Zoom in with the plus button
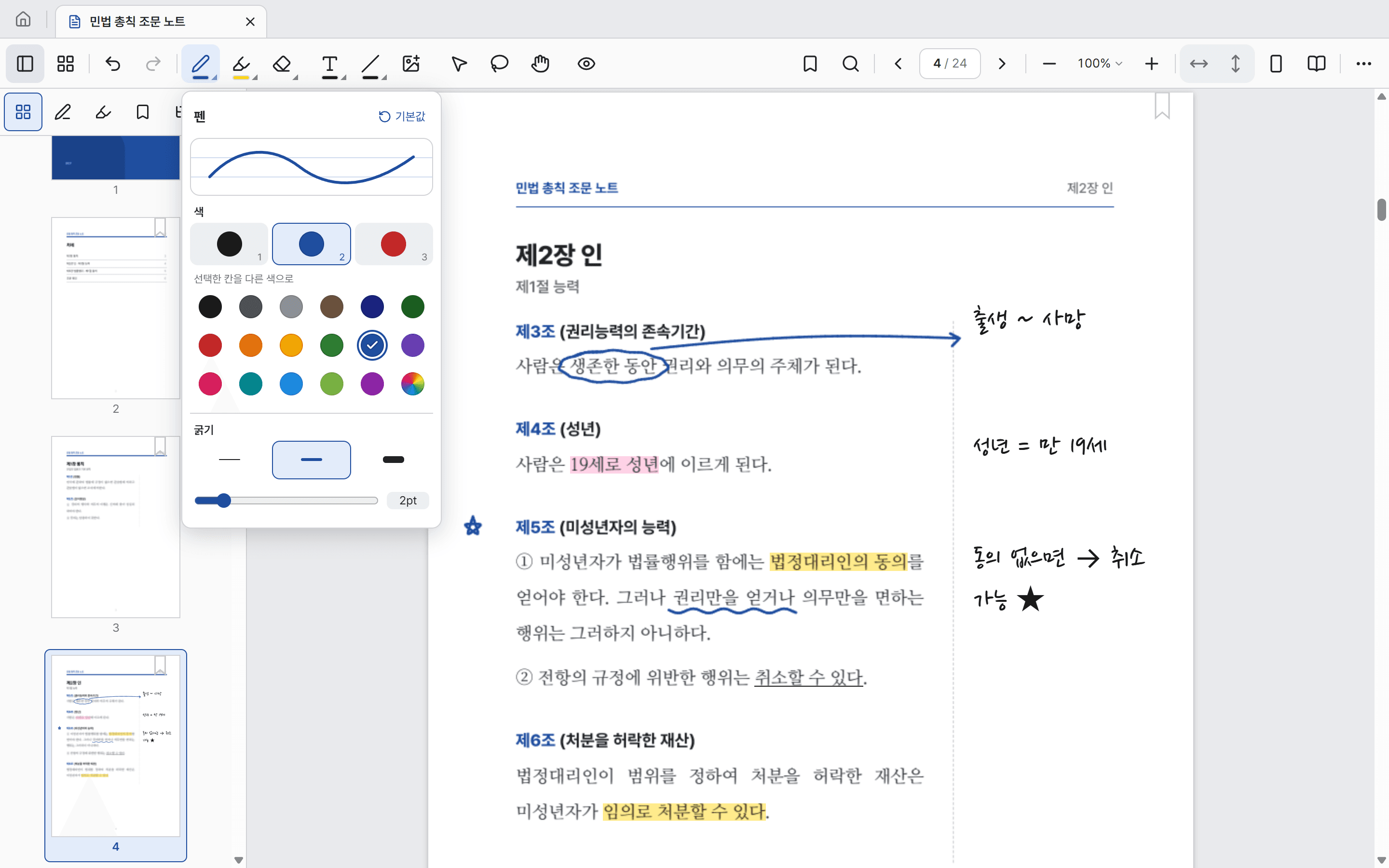This screenshot has width=1389, height=868. click(1151, 63)
